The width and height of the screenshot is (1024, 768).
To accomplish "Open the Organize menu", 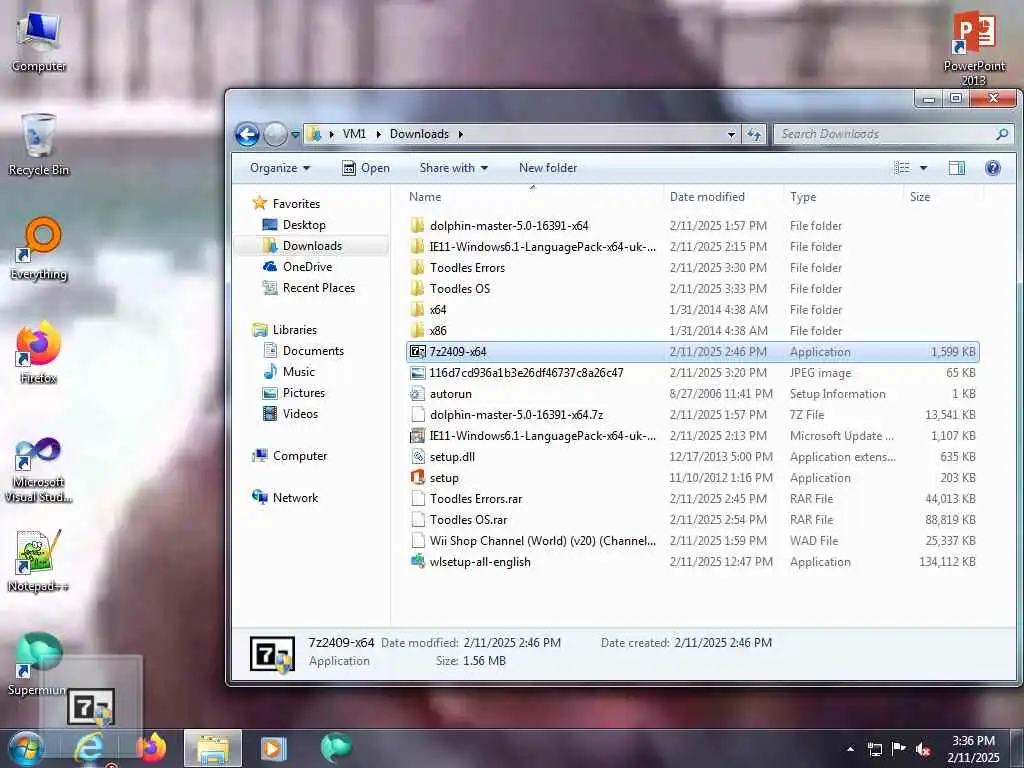I will pos(280,168).
